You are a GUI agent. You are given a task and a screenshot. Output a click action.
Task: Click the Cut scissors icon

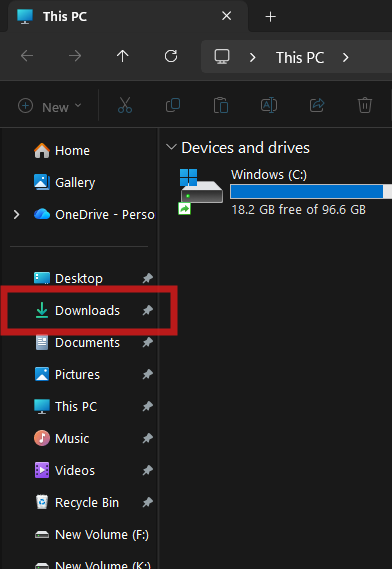pyautogui.click(x=125, y=105)
